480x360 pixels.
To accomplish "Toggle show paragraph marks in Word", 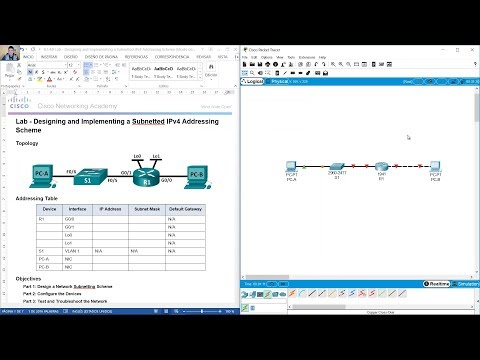I will 117,79.
